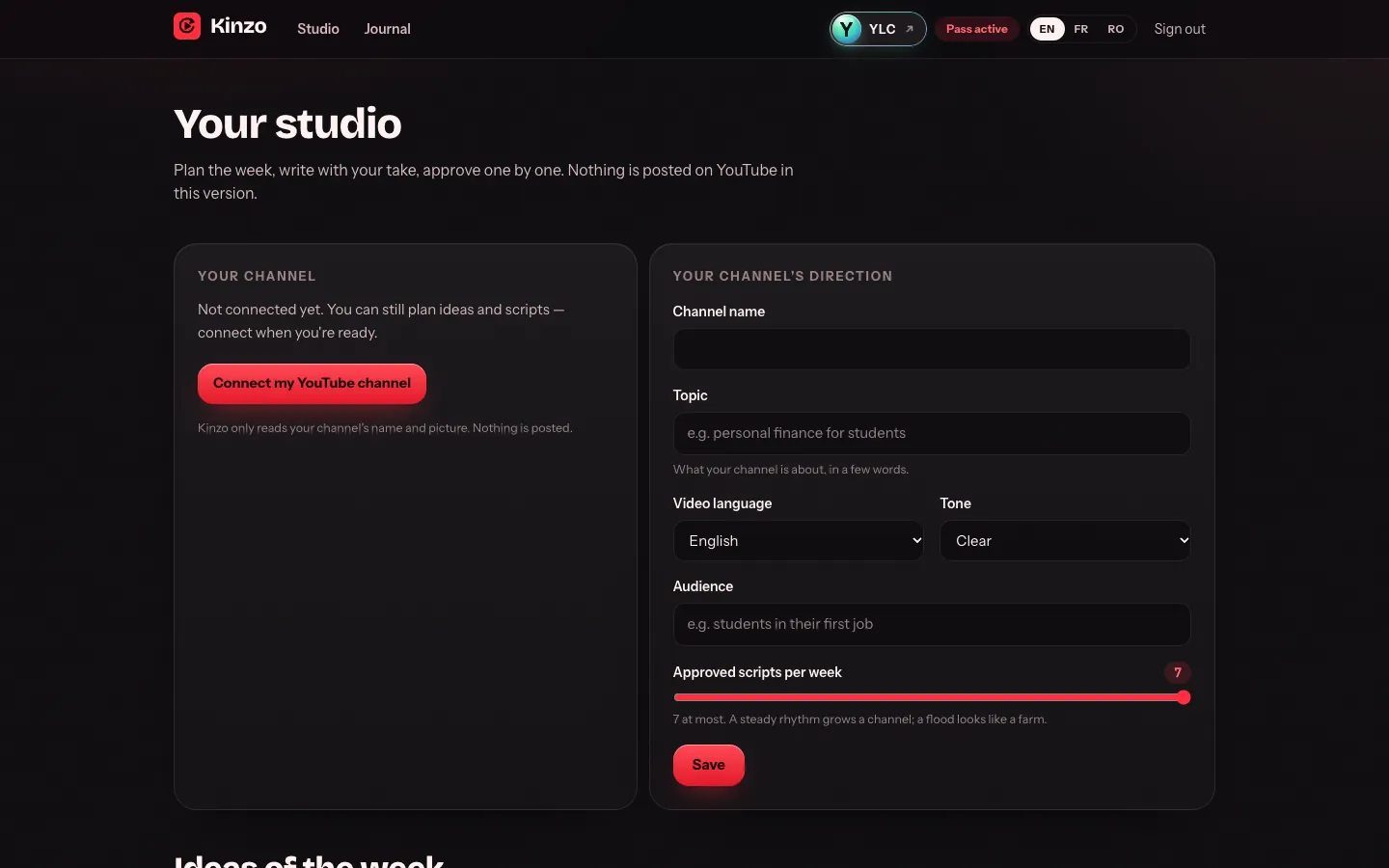
Task: Focus the Audience input field
Action: click(932, 624)
